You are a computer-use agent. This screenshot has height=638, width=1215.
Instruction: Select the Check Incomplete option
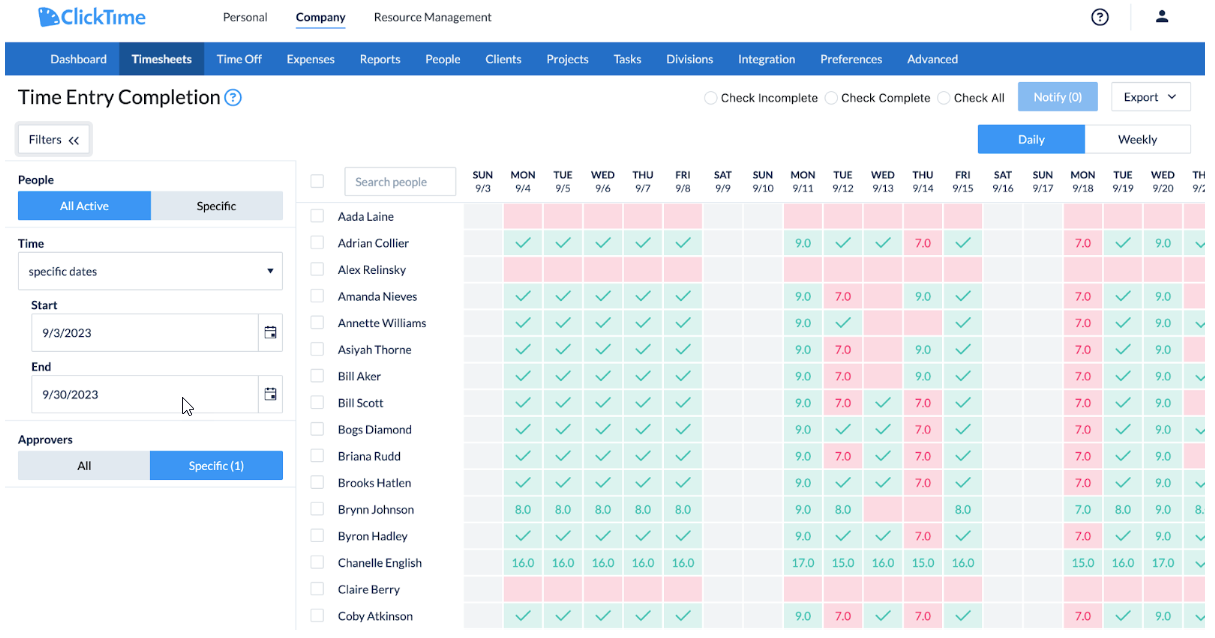point(710,98)
